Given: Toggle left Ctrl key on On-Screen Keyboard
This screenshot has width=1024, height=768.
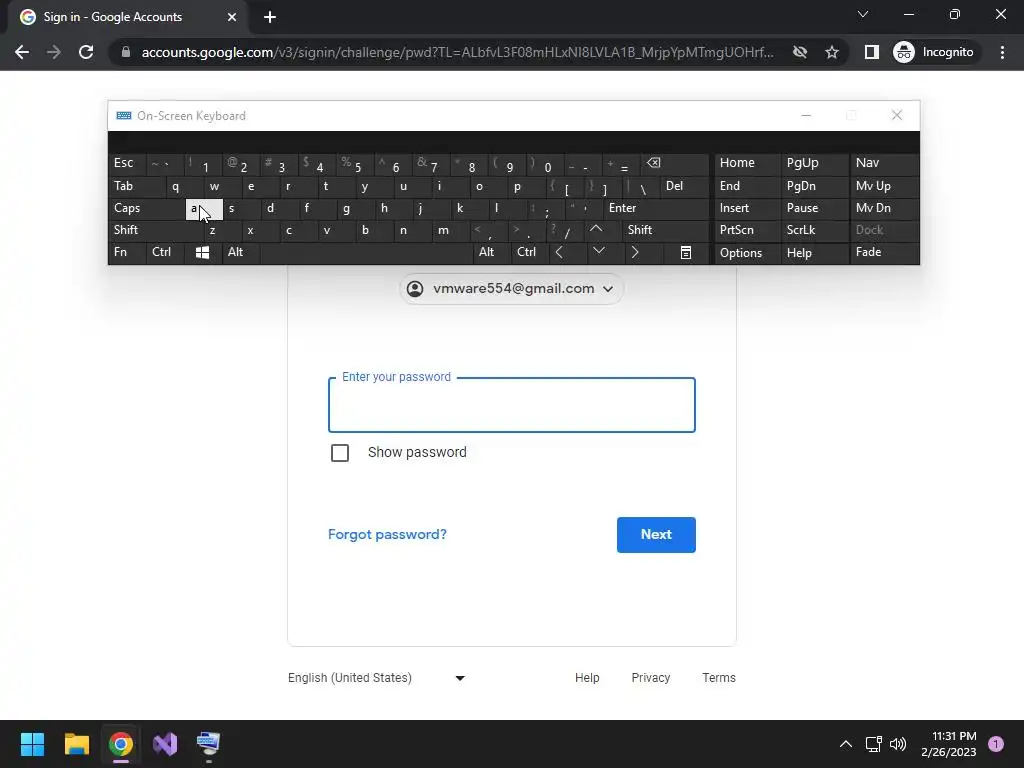Looking at the screenshot, I should coord(165,252).
